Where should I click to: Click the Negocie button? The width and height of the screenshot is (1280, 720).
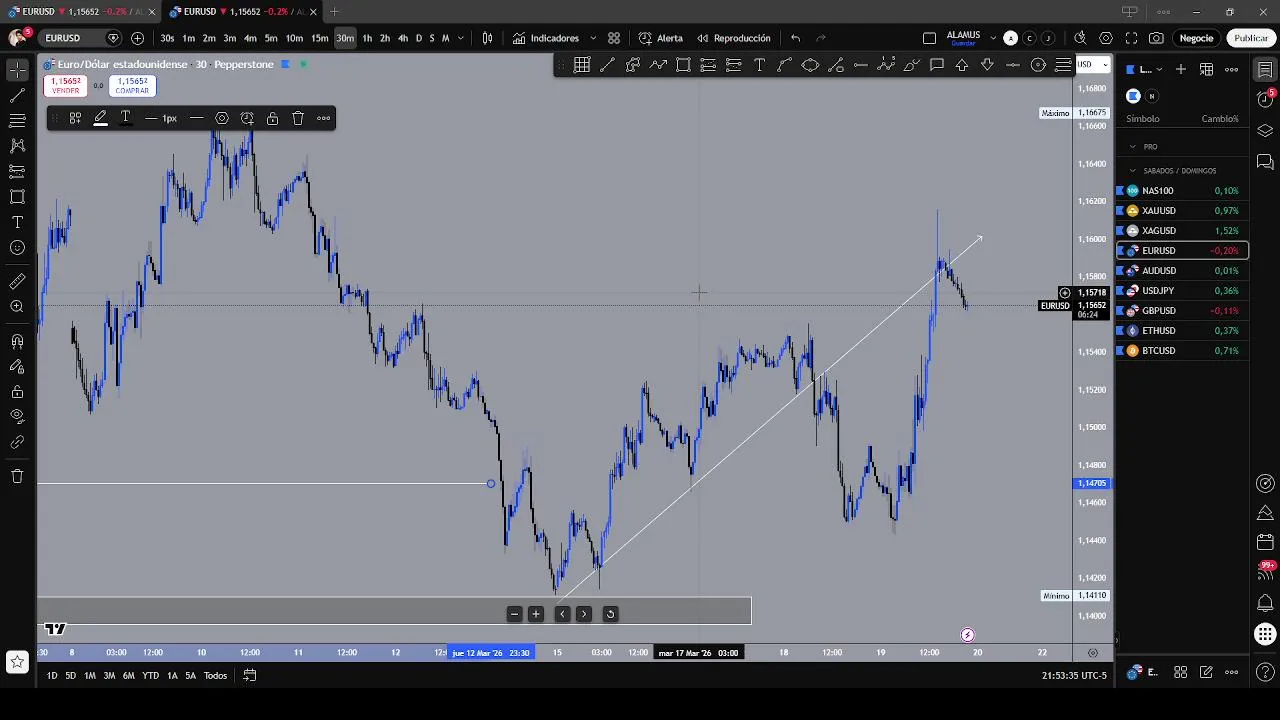point(1196,38)
